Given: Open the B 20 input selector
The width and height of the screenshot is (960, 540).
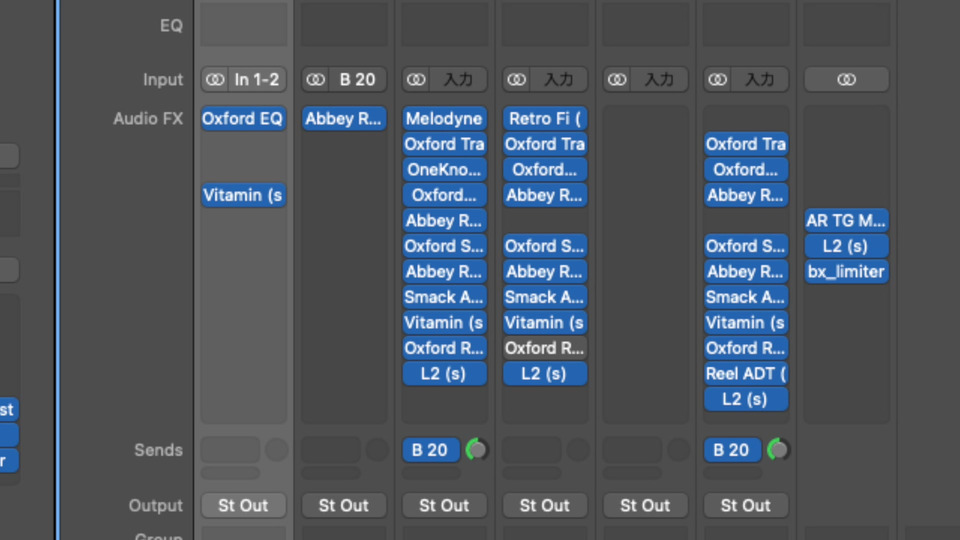Looking at the screenshot, I should click(358, 80).
